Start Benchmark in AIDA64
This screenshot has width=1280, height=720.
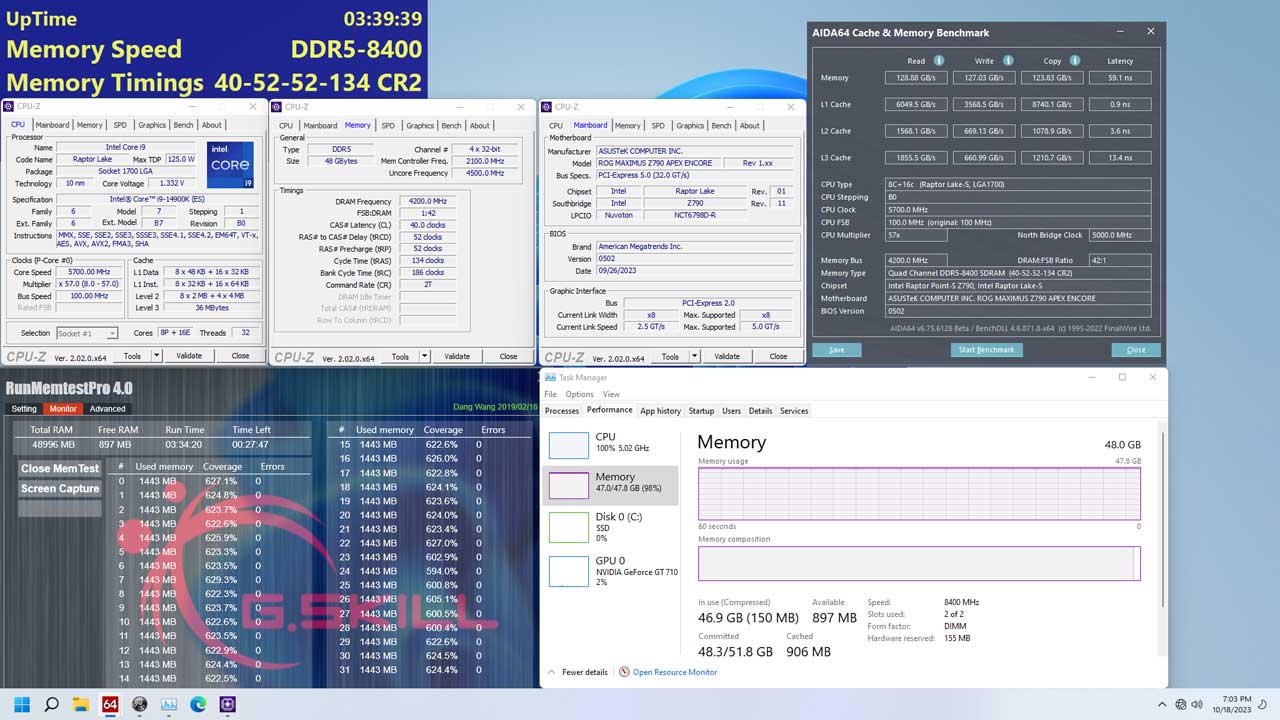click(x=987, y=350)
